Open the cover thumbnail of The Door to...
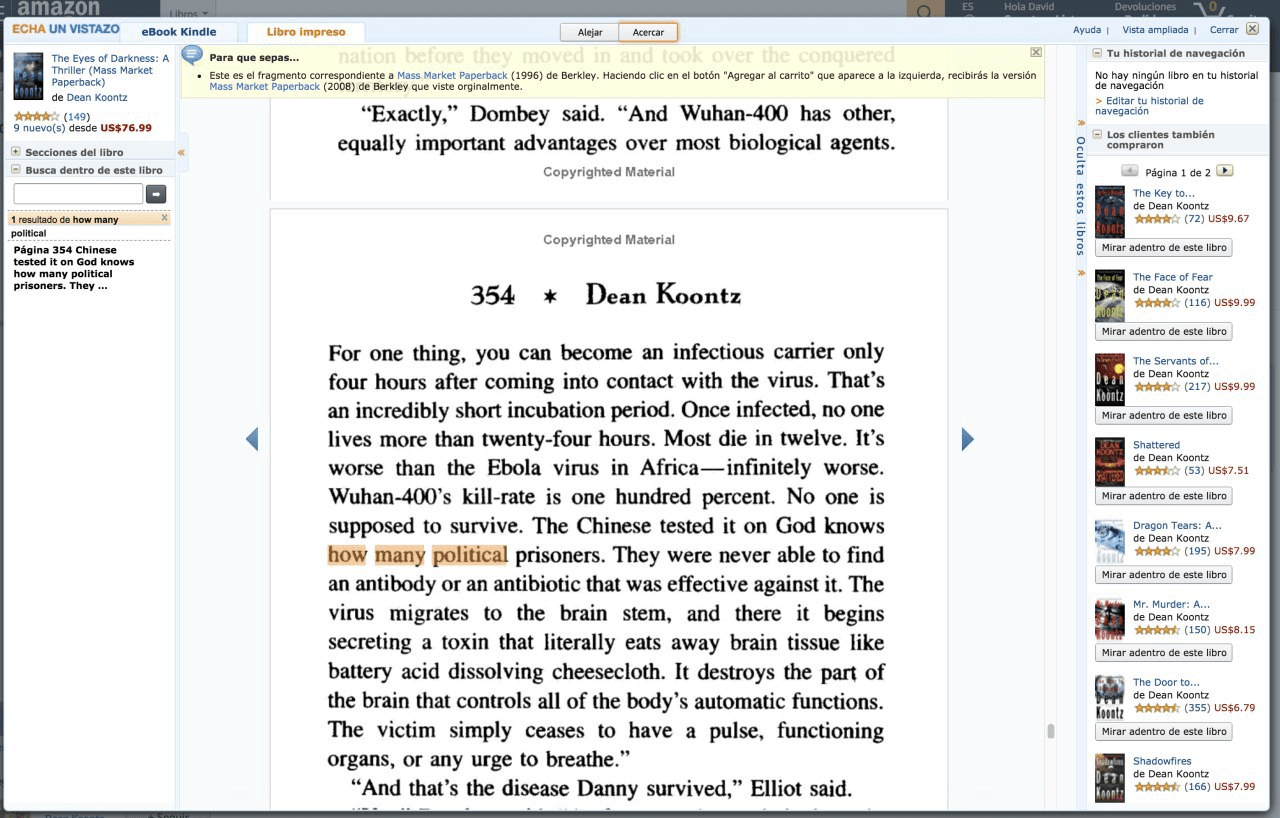Viewport: 1280px width, 818px height. coord(1110,698)
